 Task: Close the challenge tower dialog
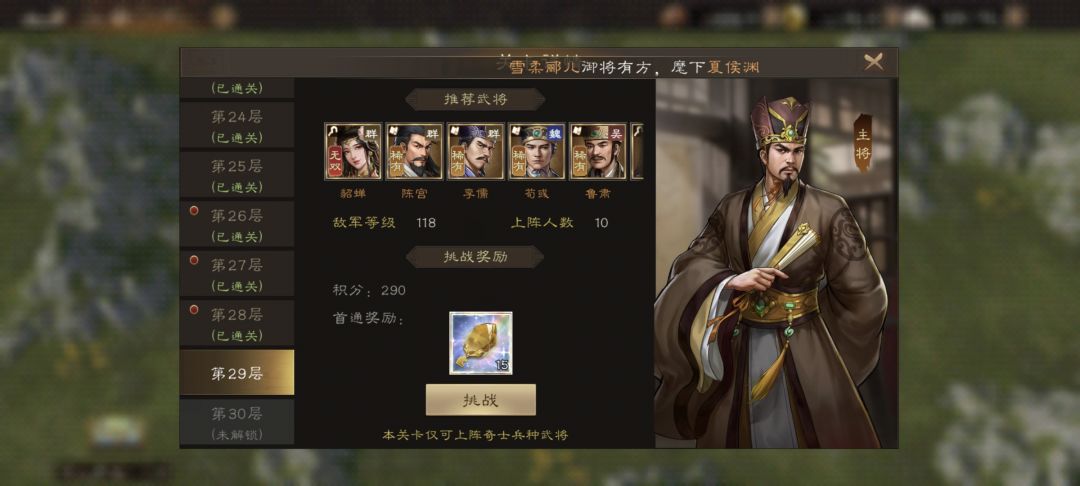[873, 62]
